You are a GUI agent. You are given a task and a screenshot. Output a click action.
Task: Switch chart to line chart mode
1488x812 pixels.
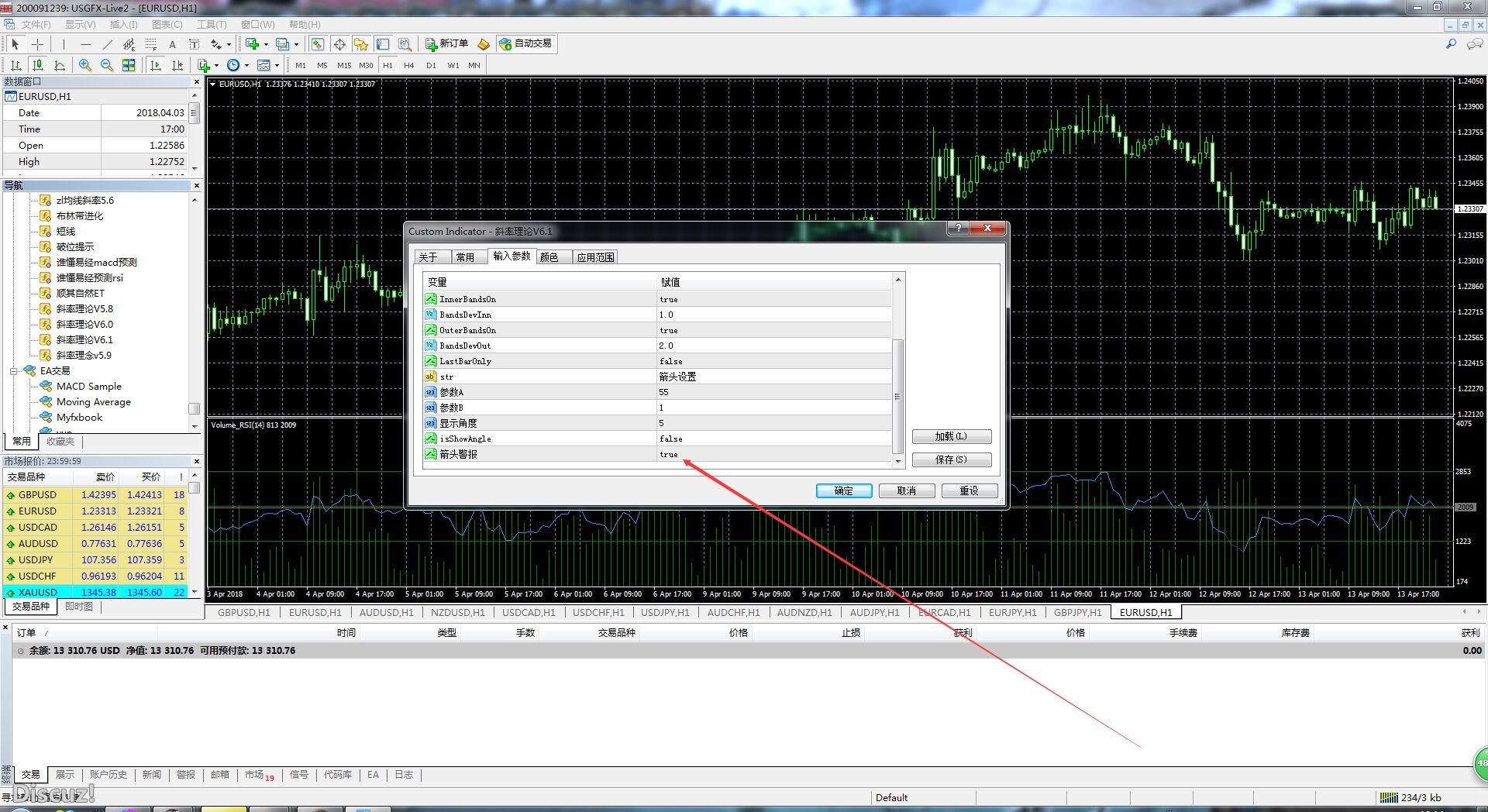tap(59, 65)
